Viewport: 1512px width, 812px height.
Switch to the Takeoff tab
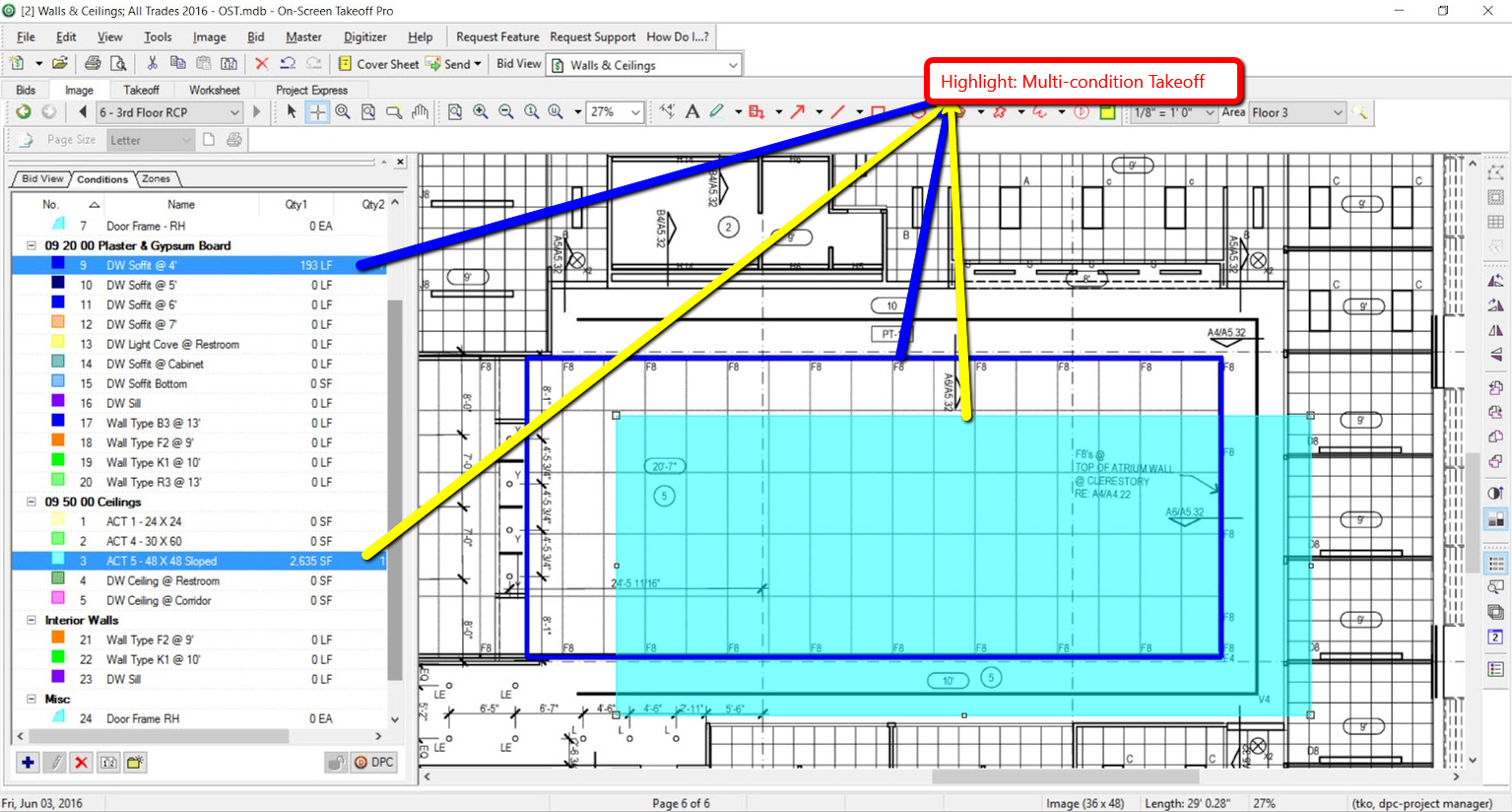coord(141,90)
